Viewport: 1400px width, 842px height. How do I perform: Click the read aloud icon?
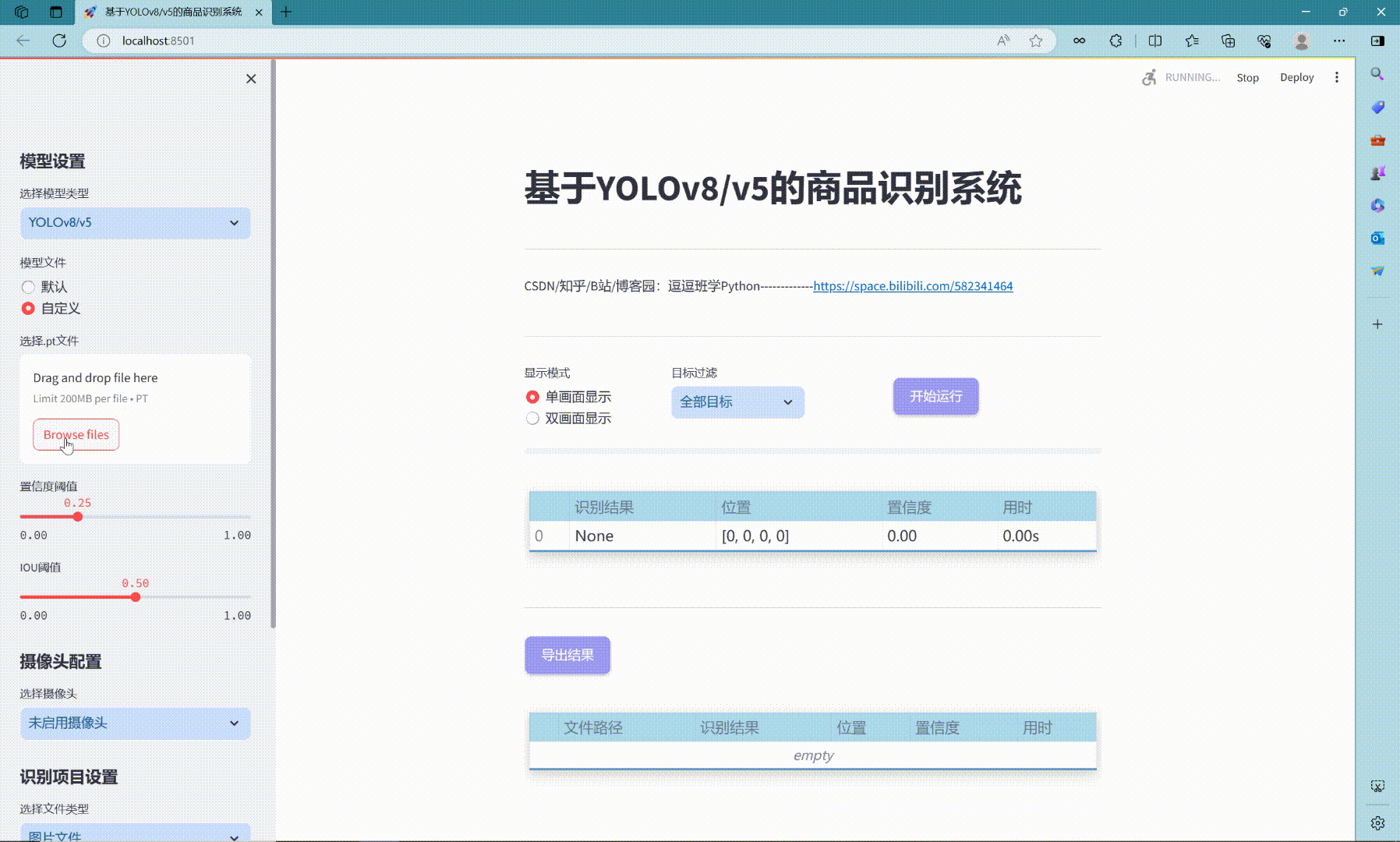[x=1003, y=41]
